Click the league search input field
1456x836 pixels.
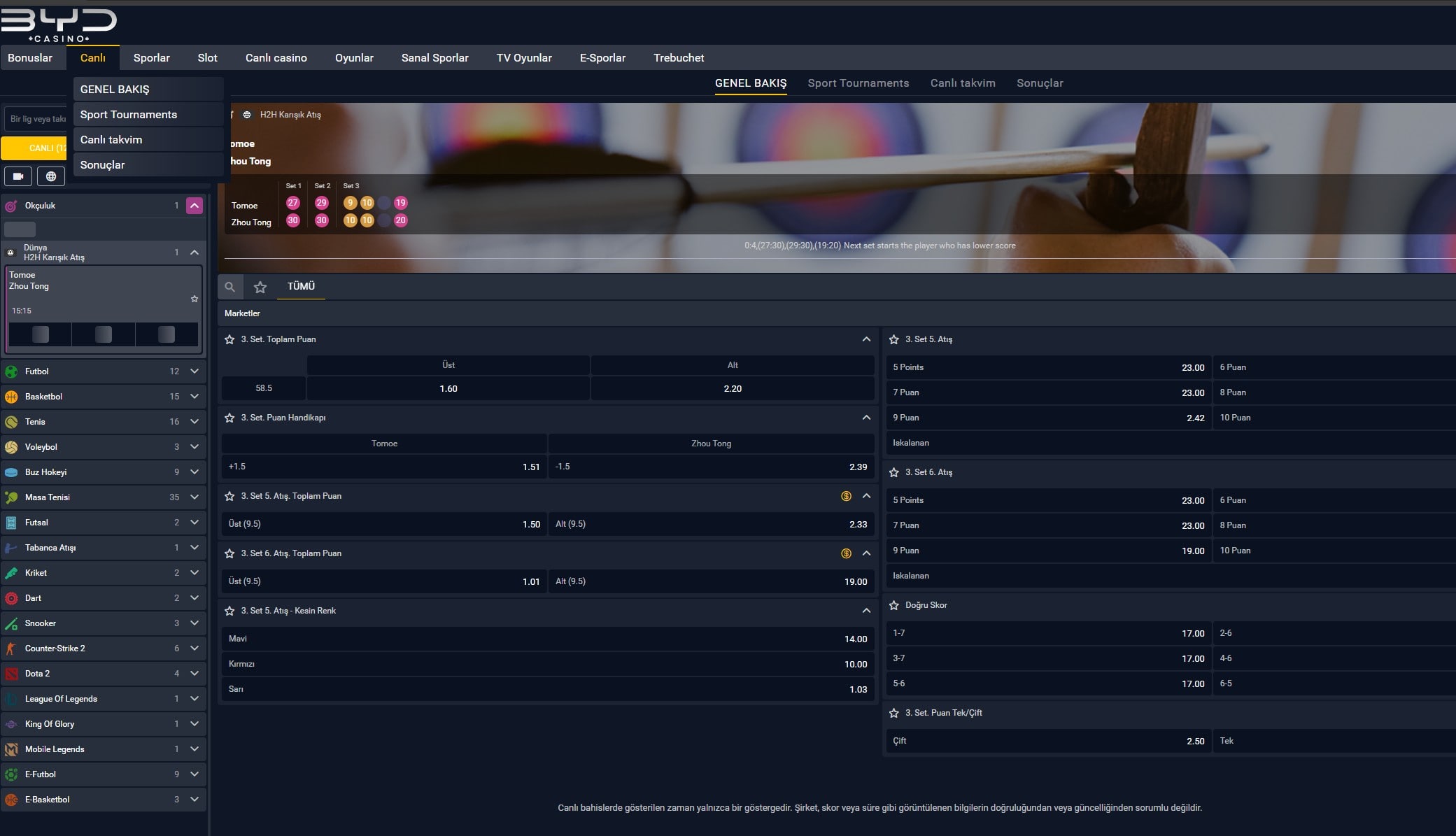[38, 119]
